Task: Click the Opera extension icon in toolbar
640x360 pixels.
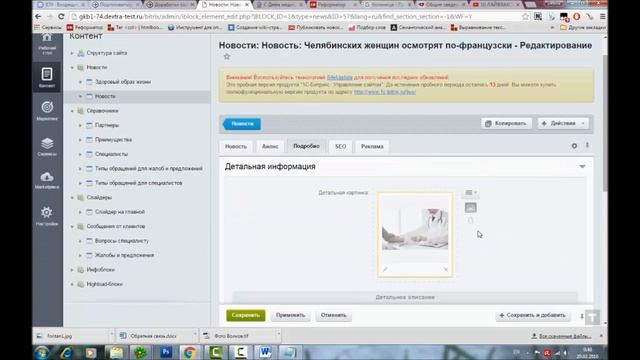Action: pyautogui.click(x=577, y=17)
